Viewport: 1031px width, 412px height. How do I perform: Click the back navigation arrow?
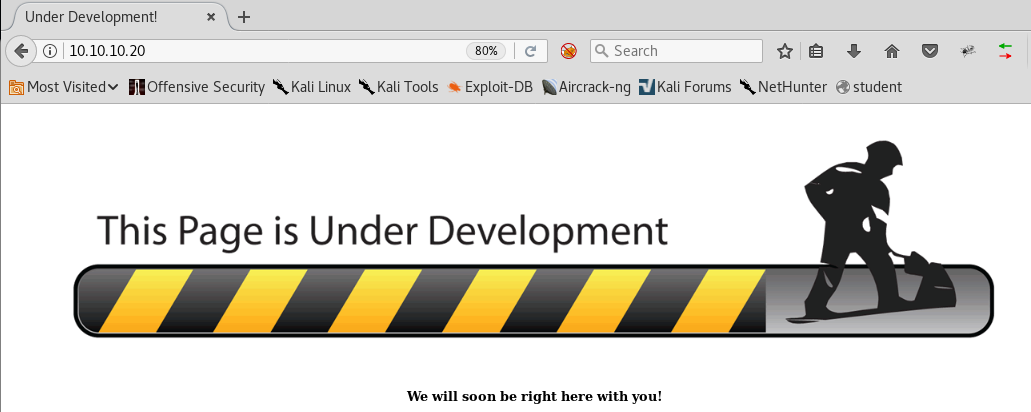pyautogui.click(x=20, y=51)
